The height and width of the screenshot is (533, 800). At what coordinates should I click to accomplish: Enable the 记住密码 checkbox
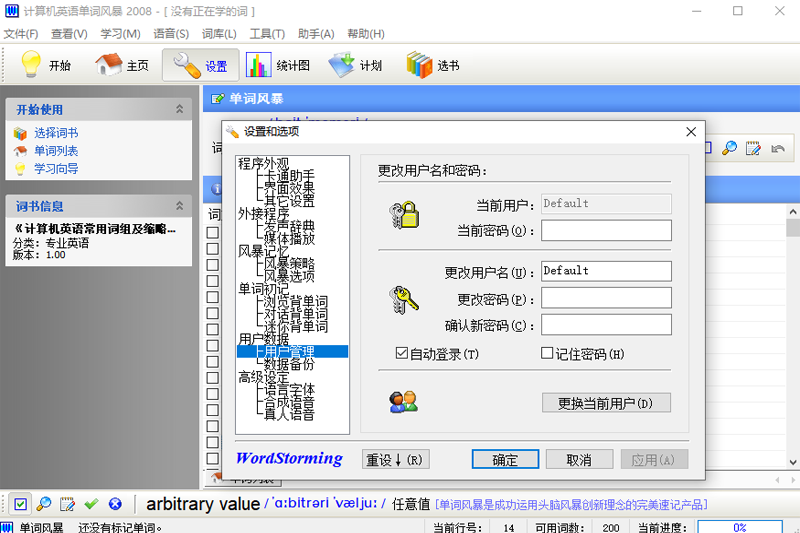click(547, 353)
